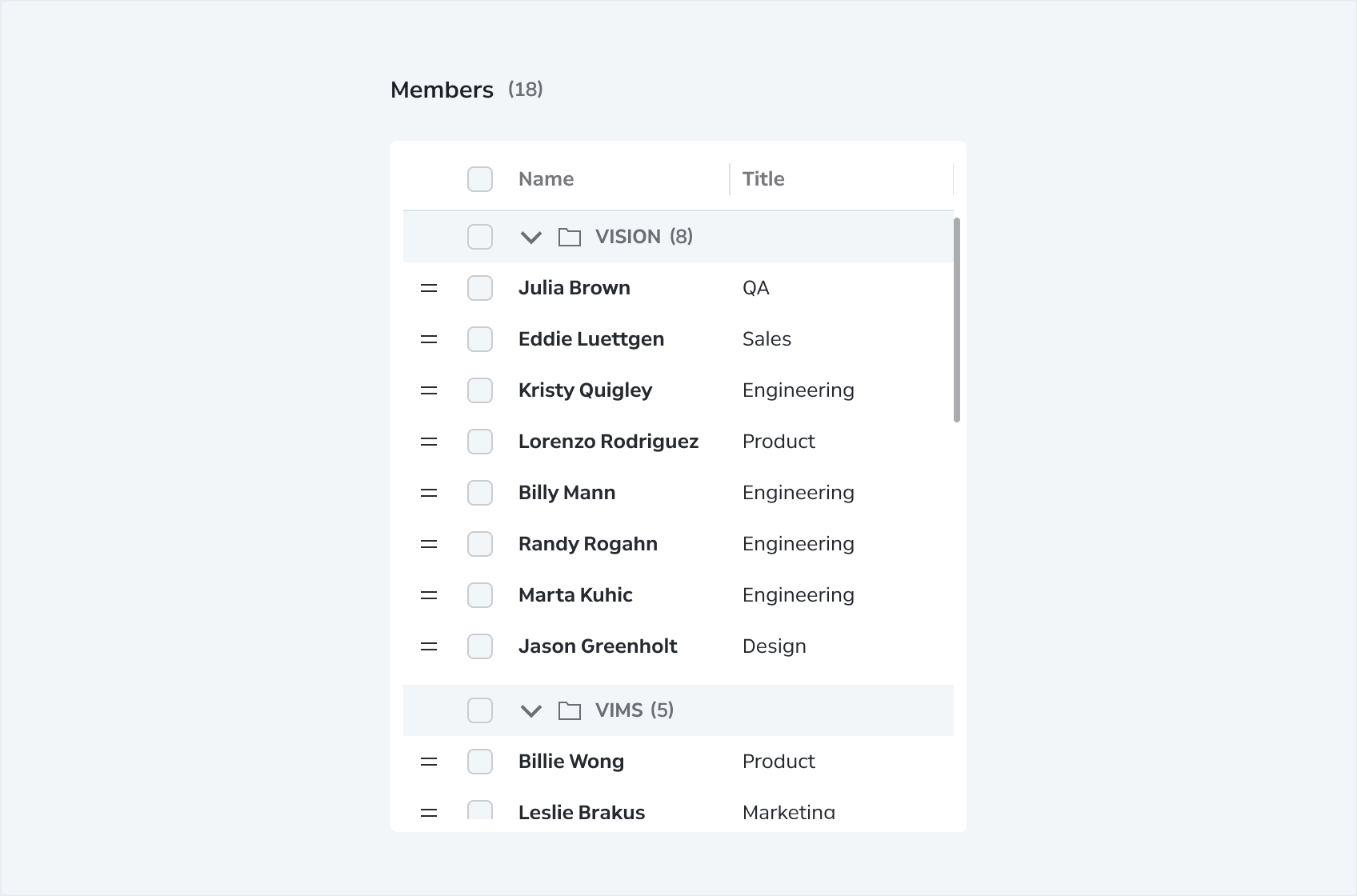Click Billie Wong's Product title
This screenshot has width=1357, height=896.
pos(779,762)
